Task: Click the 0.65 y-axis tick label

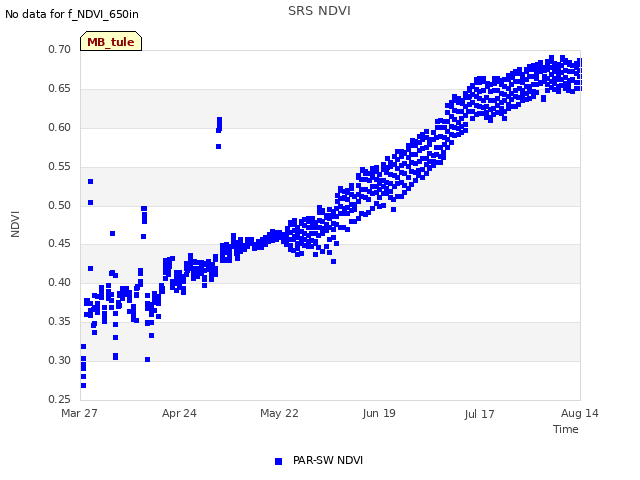Action: coord(60,89)
